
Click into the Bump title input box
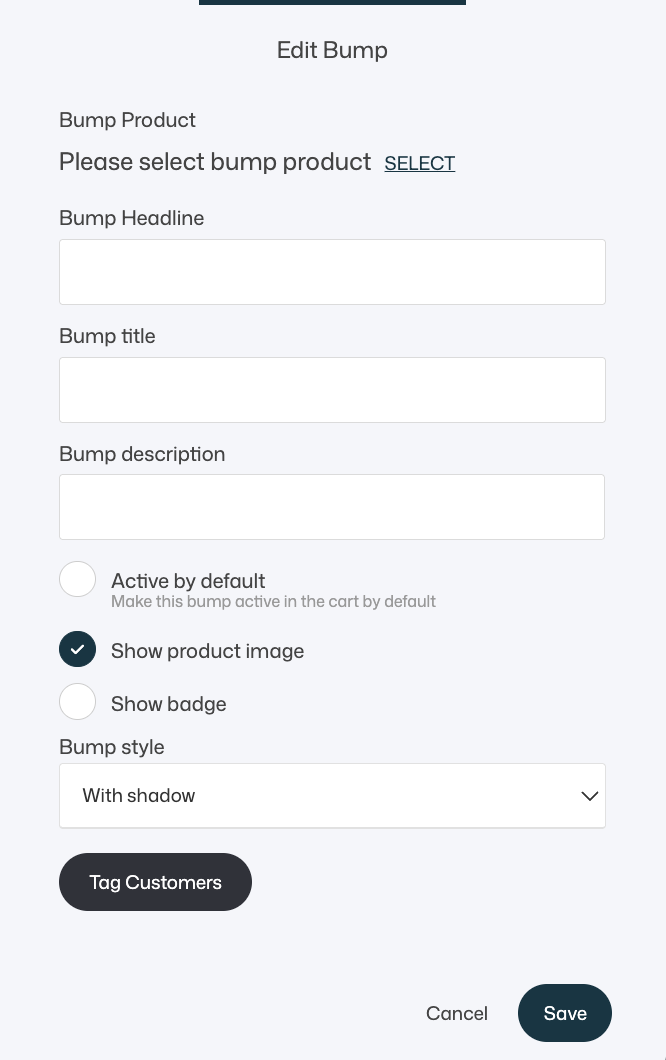pos(332,390)
